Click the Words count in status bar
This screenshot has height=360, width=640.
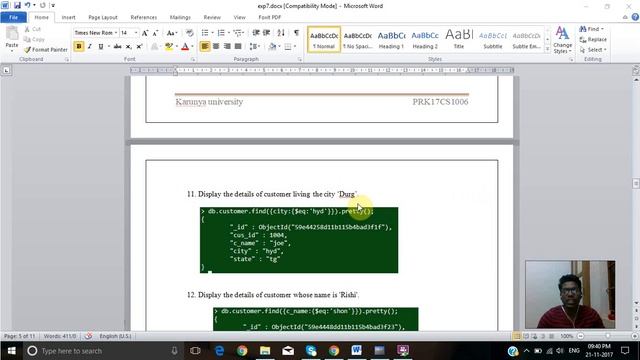(x=60, y=336)
